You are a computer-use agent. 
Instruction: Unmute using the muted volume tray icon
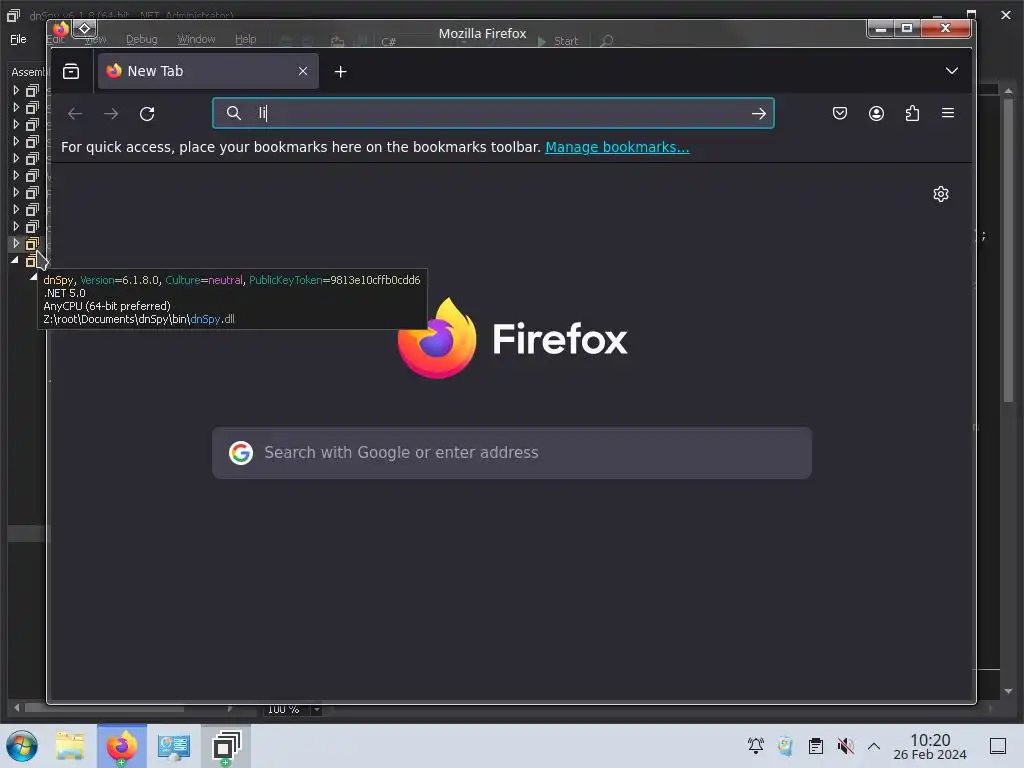(x=845, y=745)
